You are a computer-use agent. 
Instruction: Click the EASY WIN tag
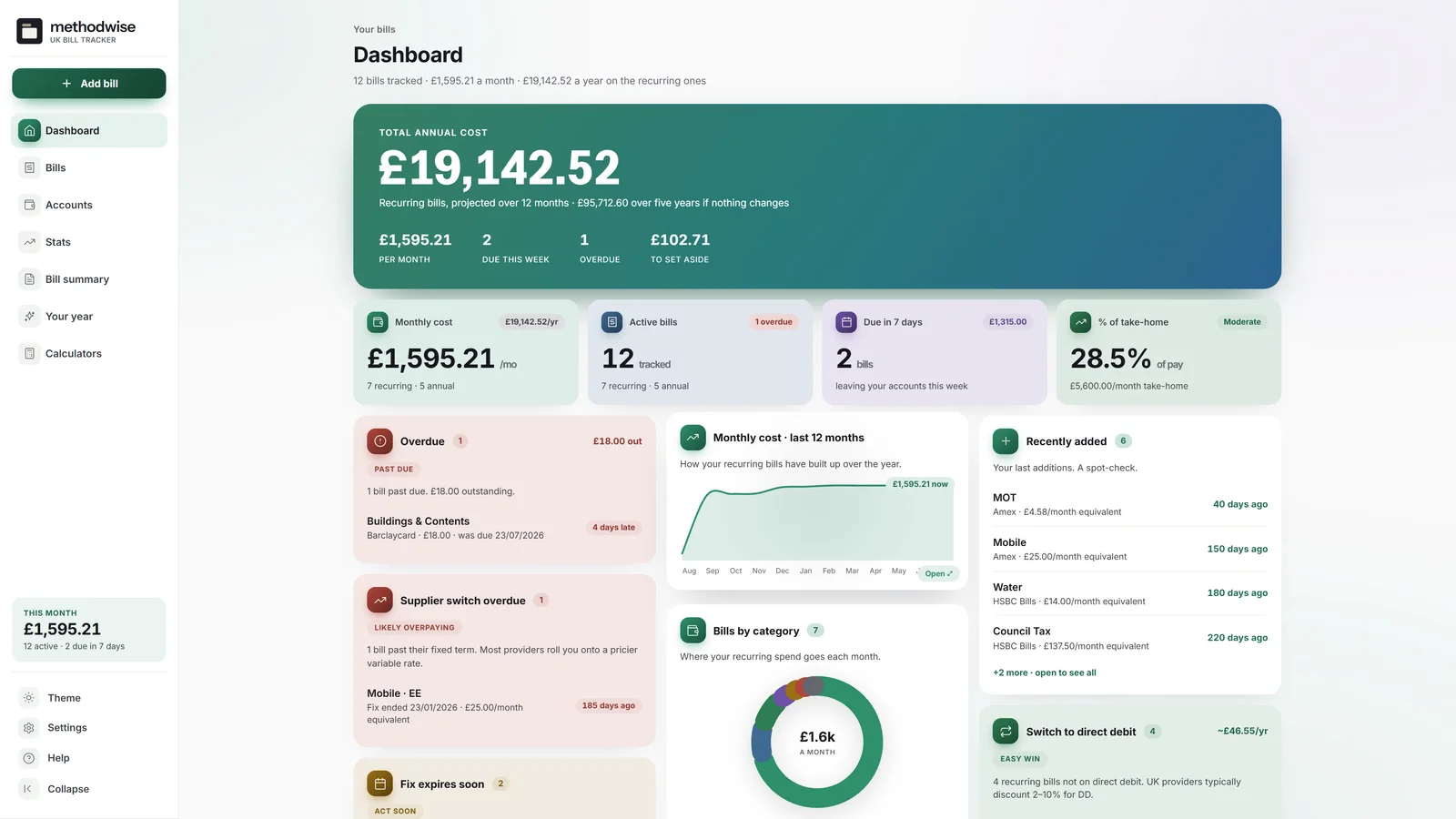pyautogui.click(x=1020, y=759)
